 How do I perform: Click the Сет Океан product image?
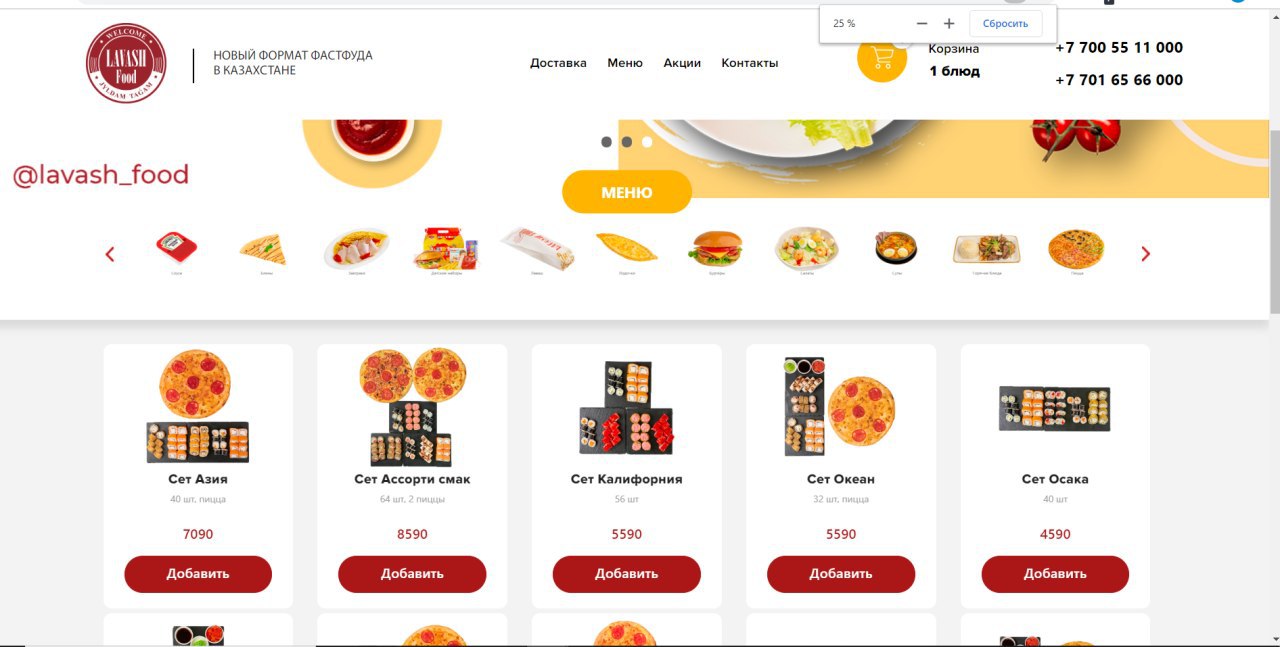coord(840,407)
